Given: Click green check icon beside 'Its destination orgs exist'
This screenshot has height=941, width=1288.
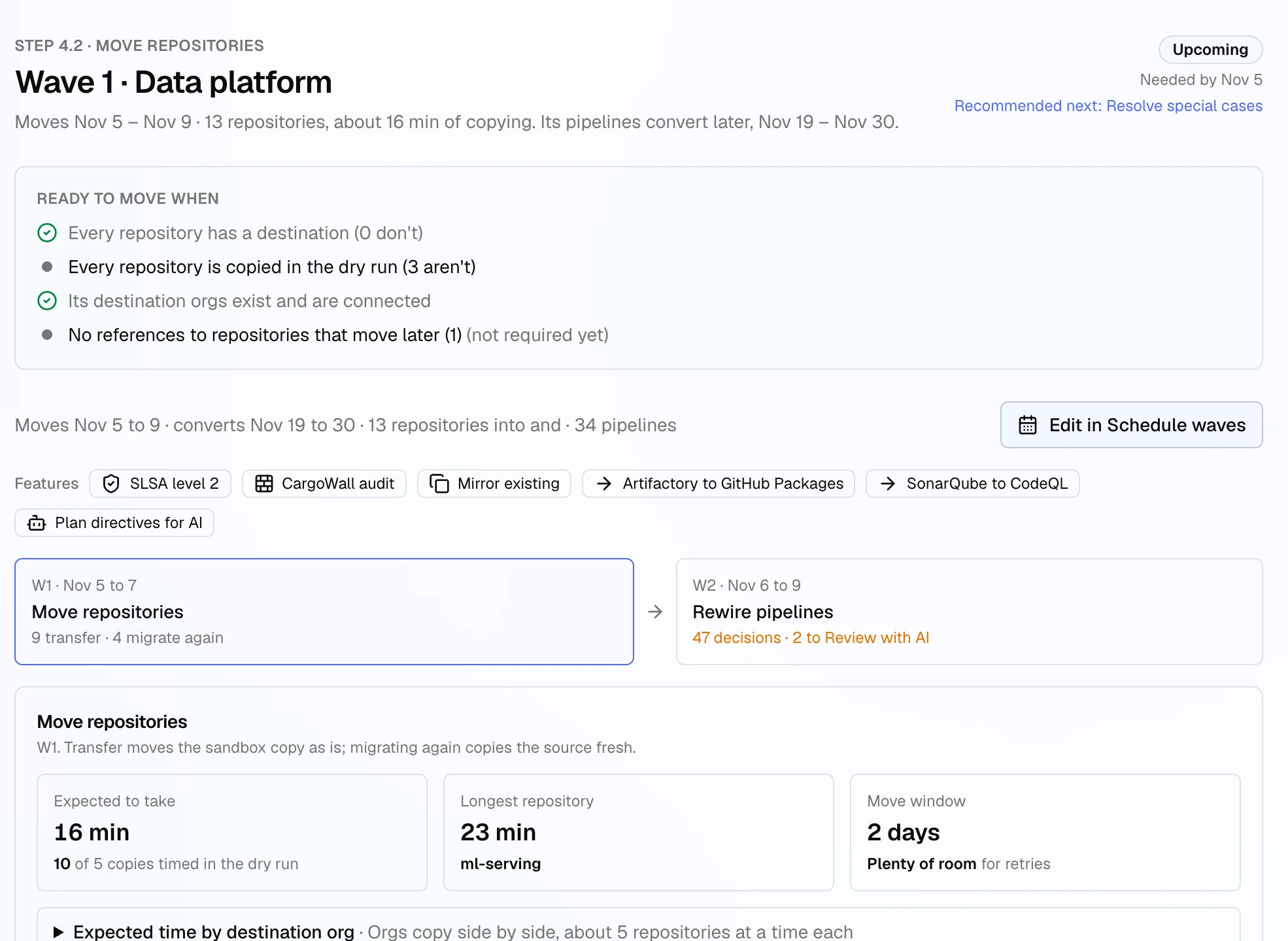Looking at the screenshot, I should tap(47, 301).
